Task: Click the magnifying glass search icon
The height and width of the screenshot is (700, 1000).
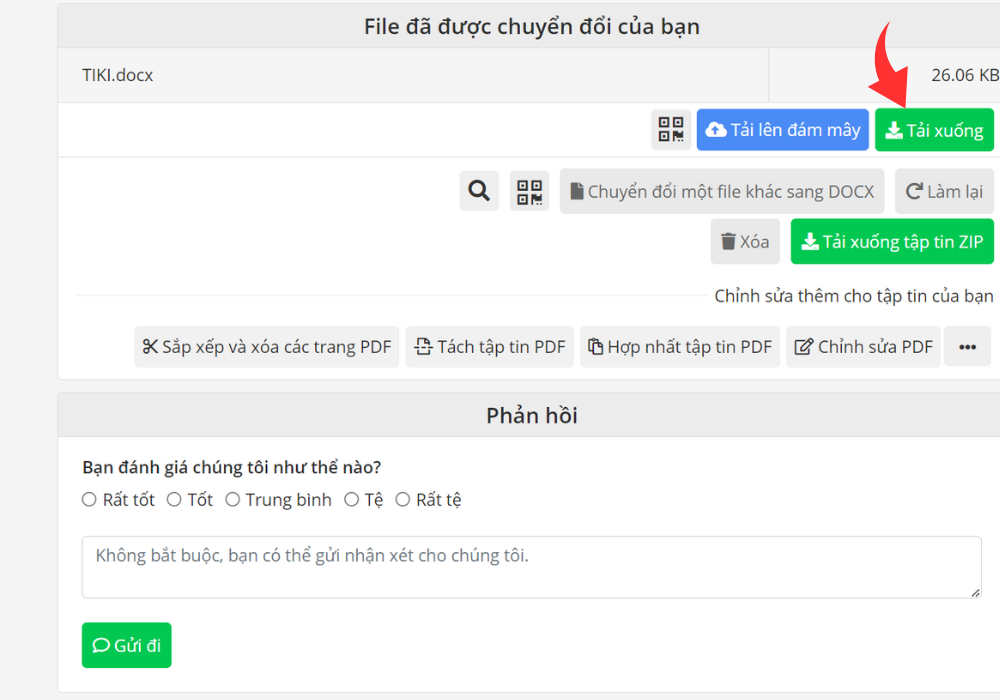Action: tap(479, 190)
